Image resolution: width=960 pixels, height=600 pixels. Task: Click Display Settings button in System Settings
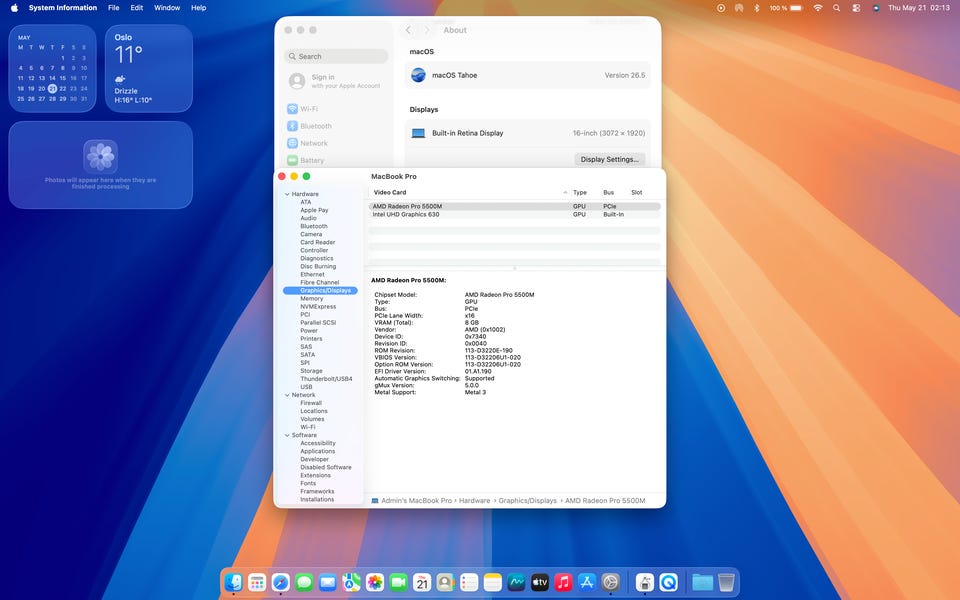pos(609,159)
